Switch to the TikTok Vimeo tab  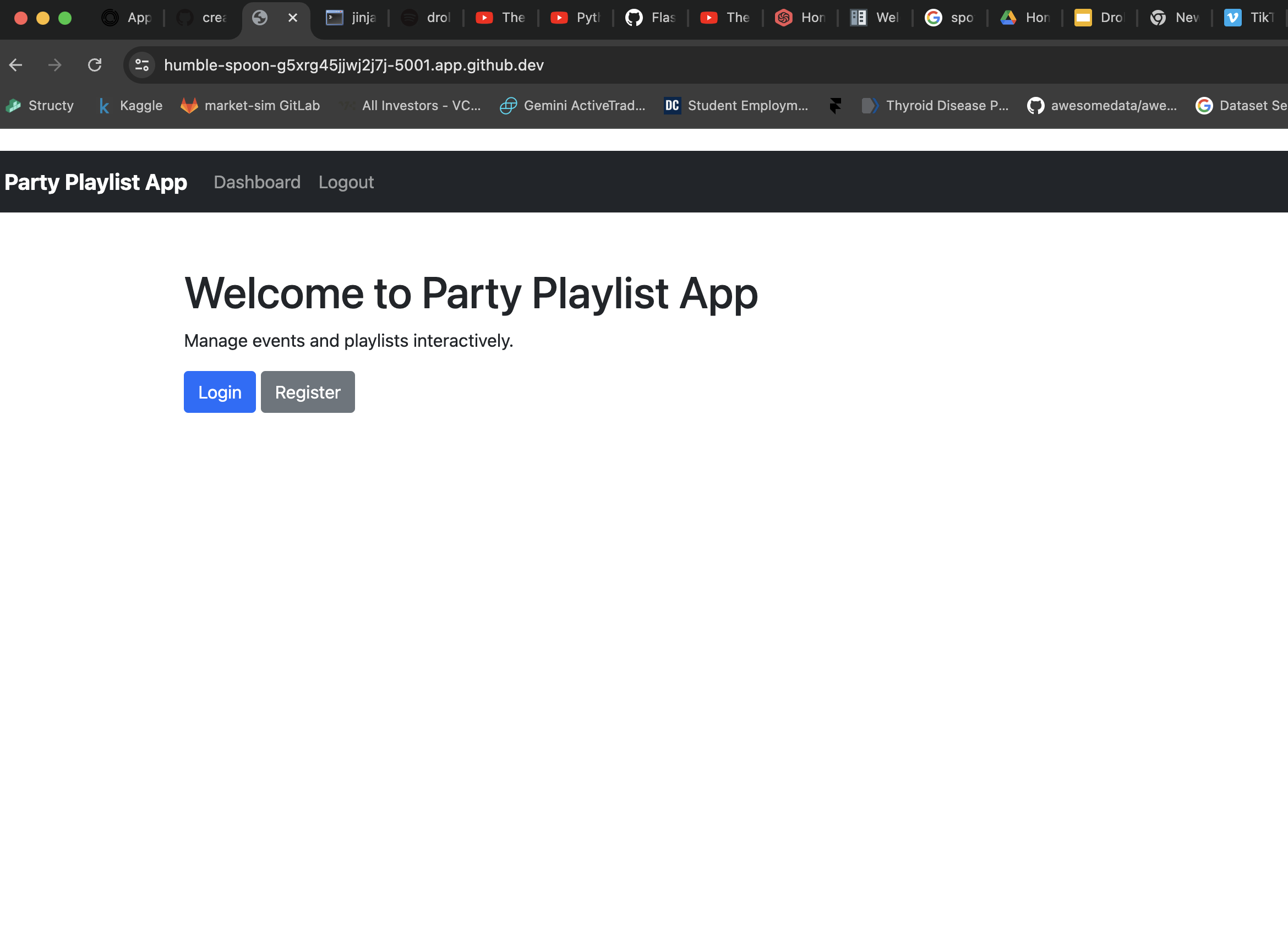[x=1249, y=18]
